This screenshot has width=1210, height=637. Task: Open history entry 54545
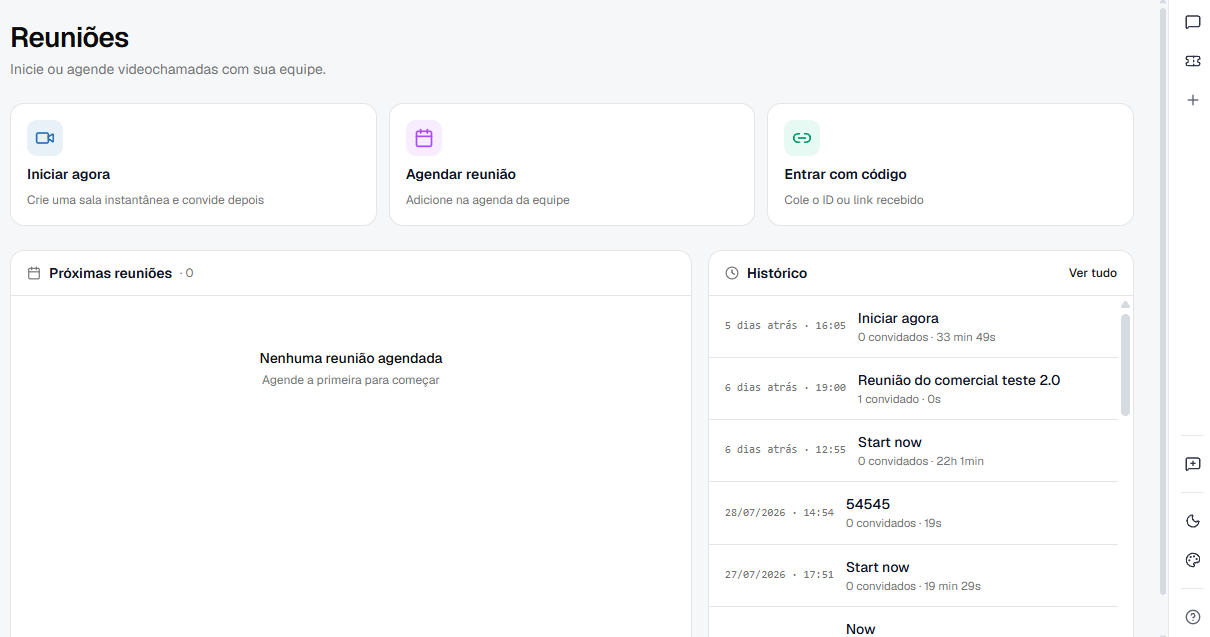[x=913, y=513]
